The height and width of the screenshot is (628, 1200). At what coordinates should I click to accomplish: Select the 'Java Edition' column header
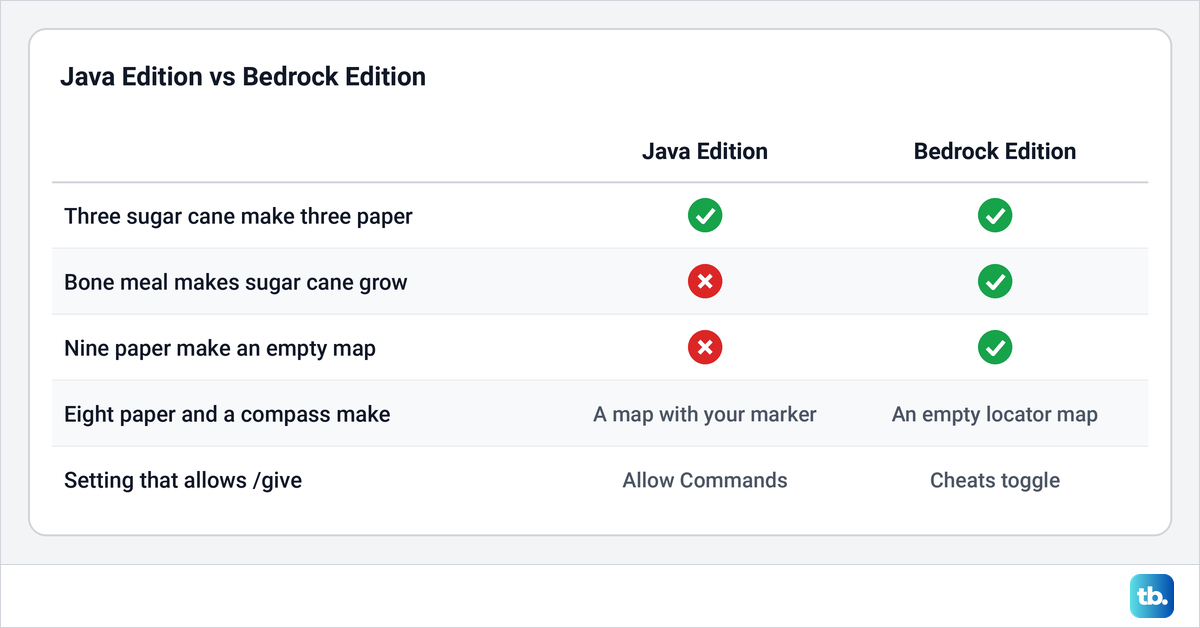tap(705, 152)
